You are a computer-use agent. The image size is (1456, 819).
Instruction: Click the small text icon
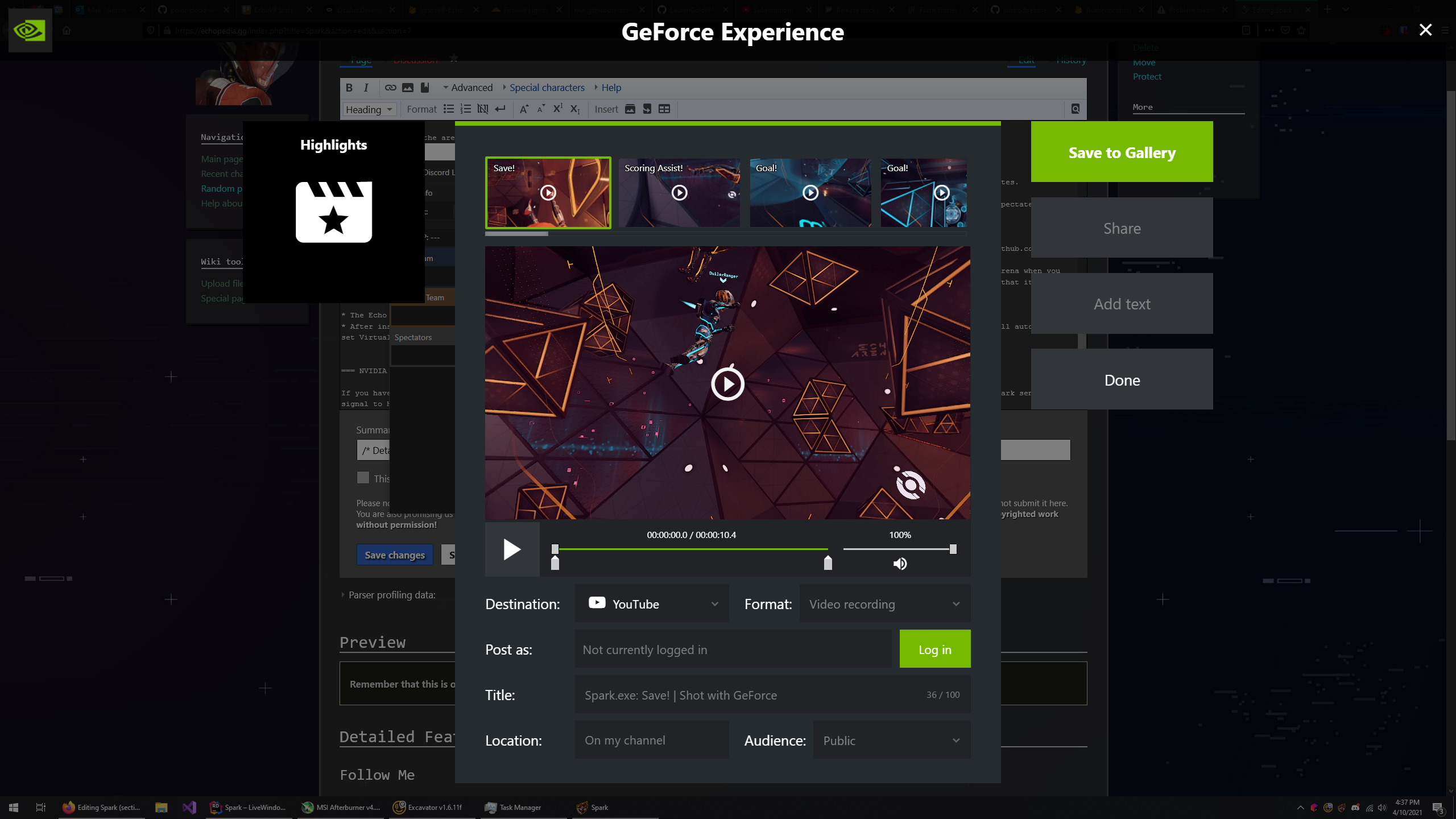click(x=541, y=109)
